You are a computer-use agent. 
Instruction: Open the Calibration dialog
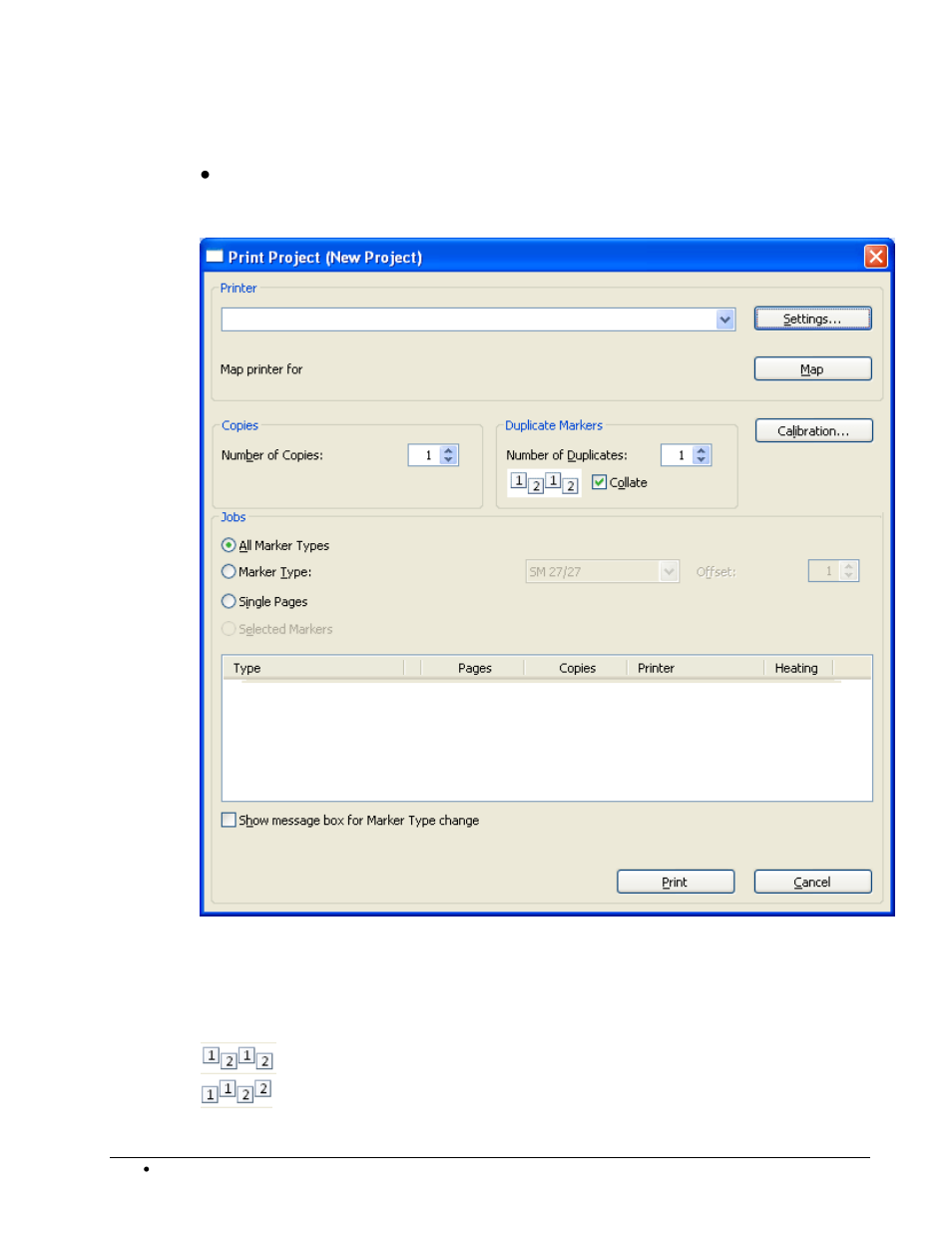point(813,430)
